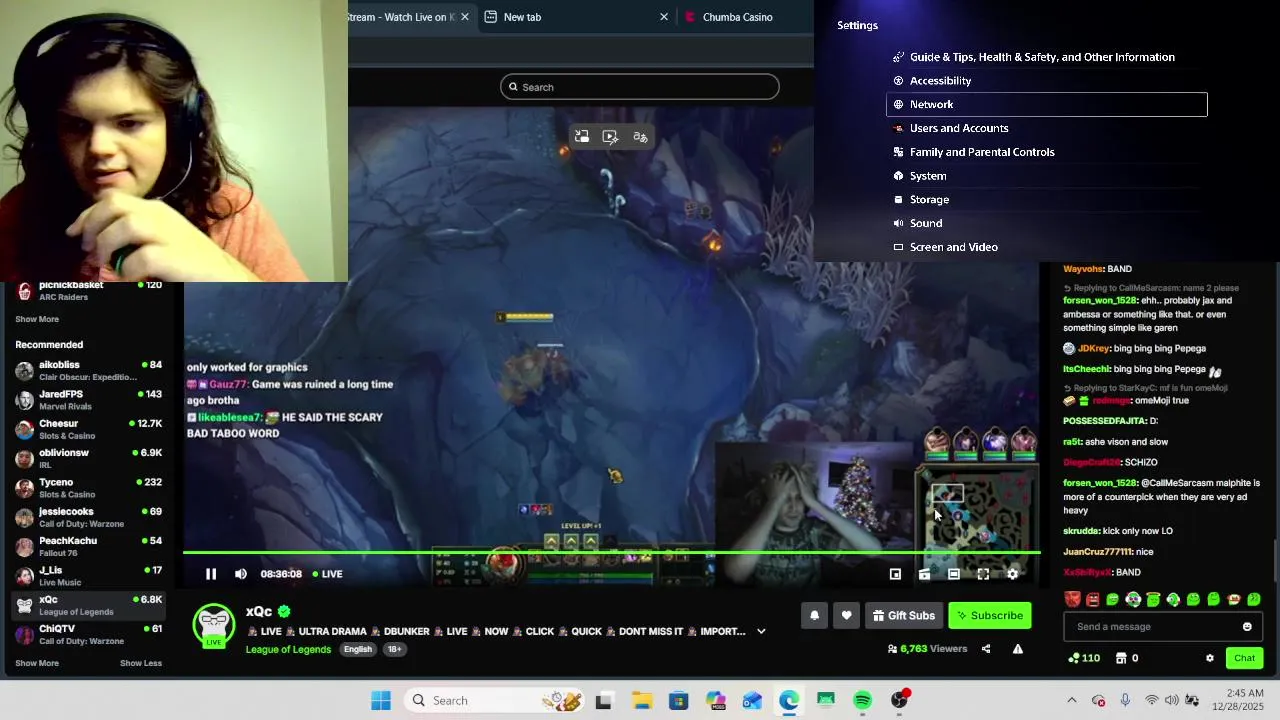Open Tyceno channel in sidebar
Screen dimensions: 1280x720
click(x=88, y=488)
